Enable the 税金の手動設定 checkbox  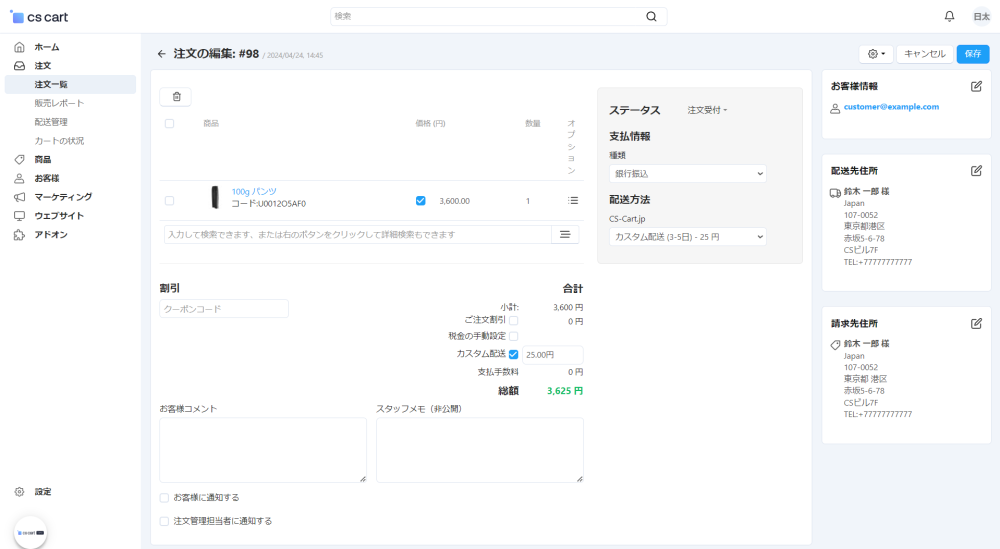tap(513, 336)
